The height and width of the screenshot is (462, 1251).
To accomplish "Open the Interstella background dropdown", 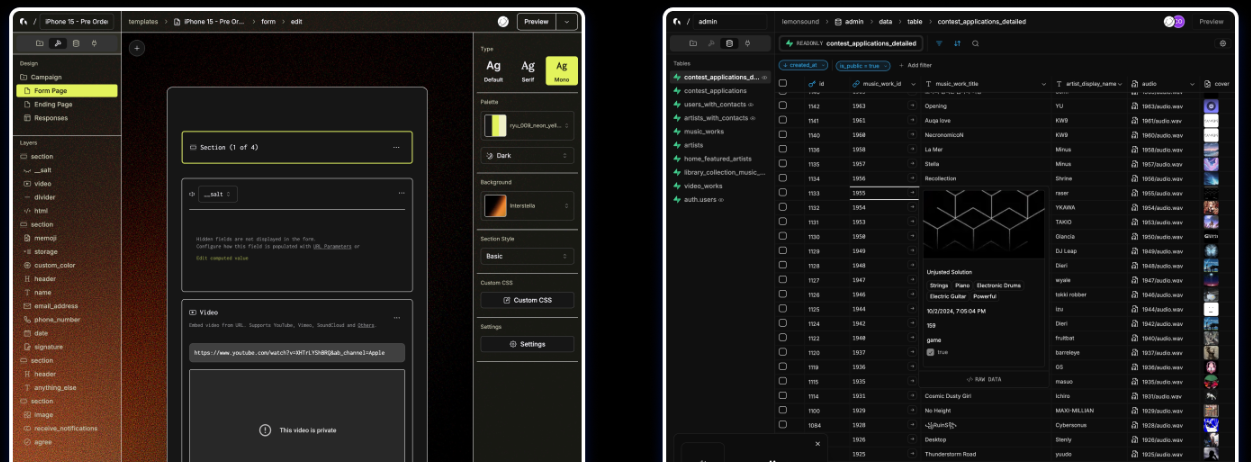I will coord(527,206).
